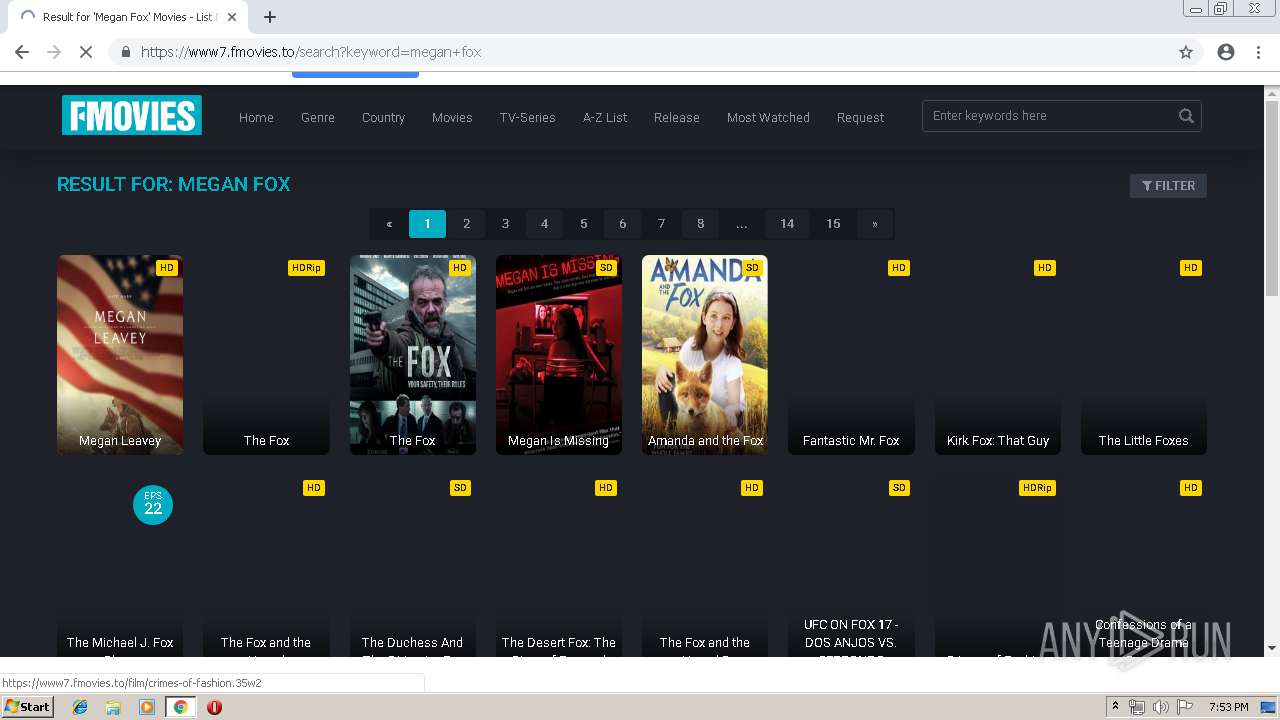Open the Filter options
1280x720 pixels.
click(x=1168, y=185)
